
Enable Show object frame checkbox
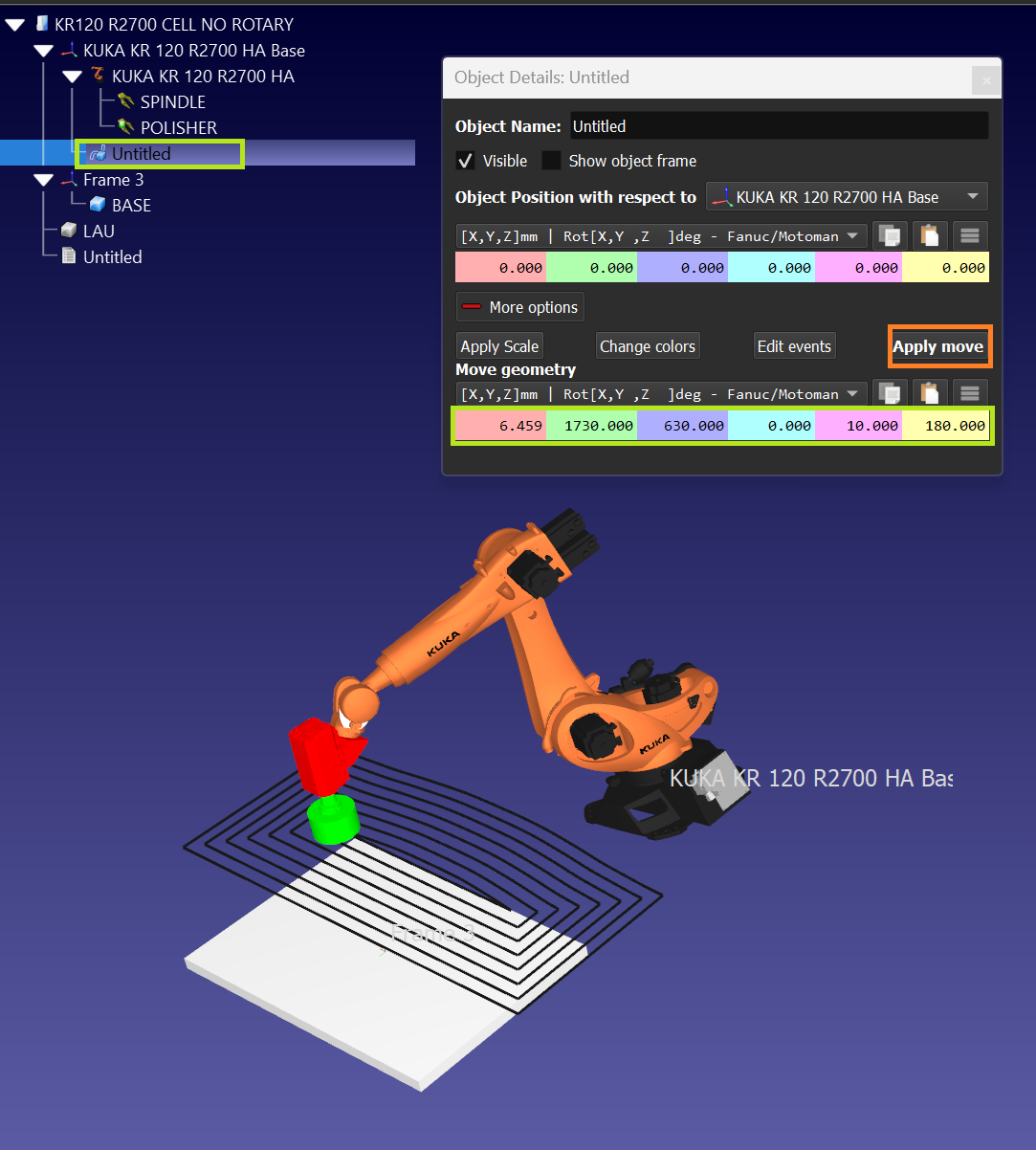552,161
